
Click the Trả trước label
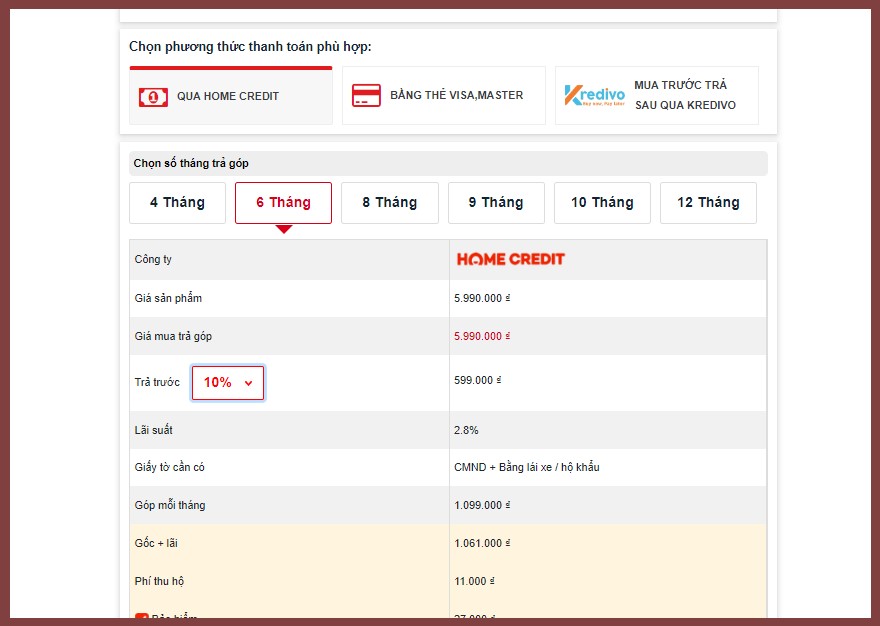[157, 382]
